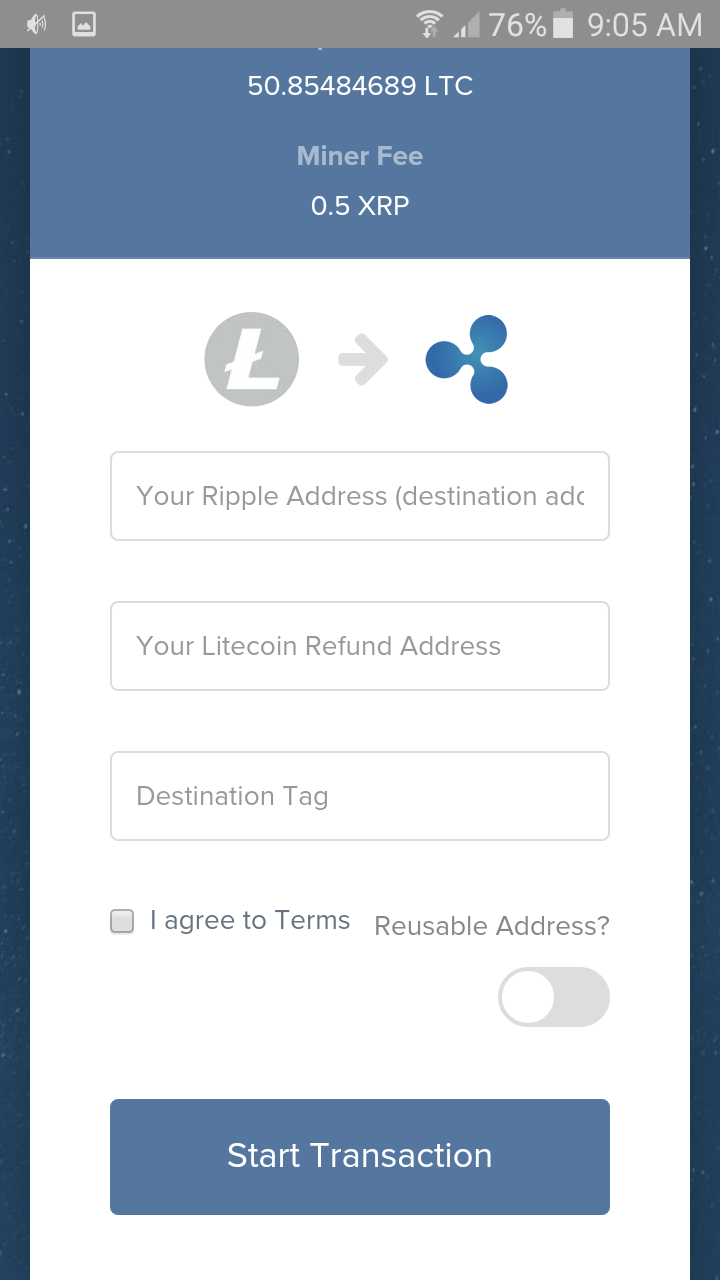
Task: Tap the gallery notification icon
Action: (83, 24)
